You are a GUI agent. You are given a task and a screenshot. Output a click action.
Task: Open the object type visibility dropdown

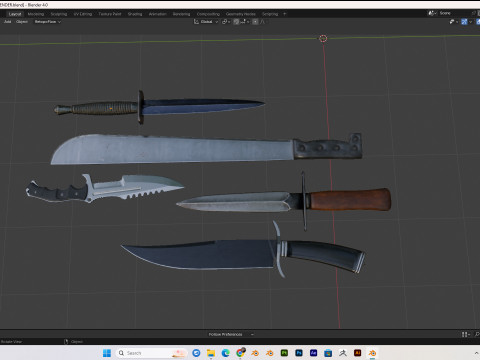[x=454, y=22]
